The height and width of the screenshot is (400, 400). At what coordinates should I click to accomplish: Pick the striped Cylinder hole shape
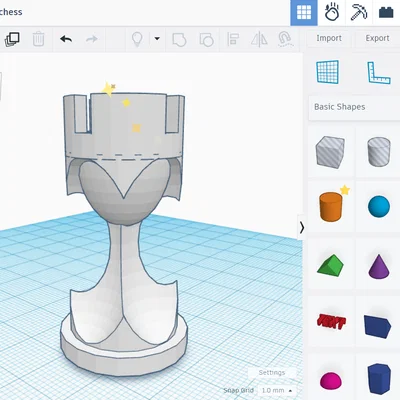pyautogui.click(x=379, y=152)
